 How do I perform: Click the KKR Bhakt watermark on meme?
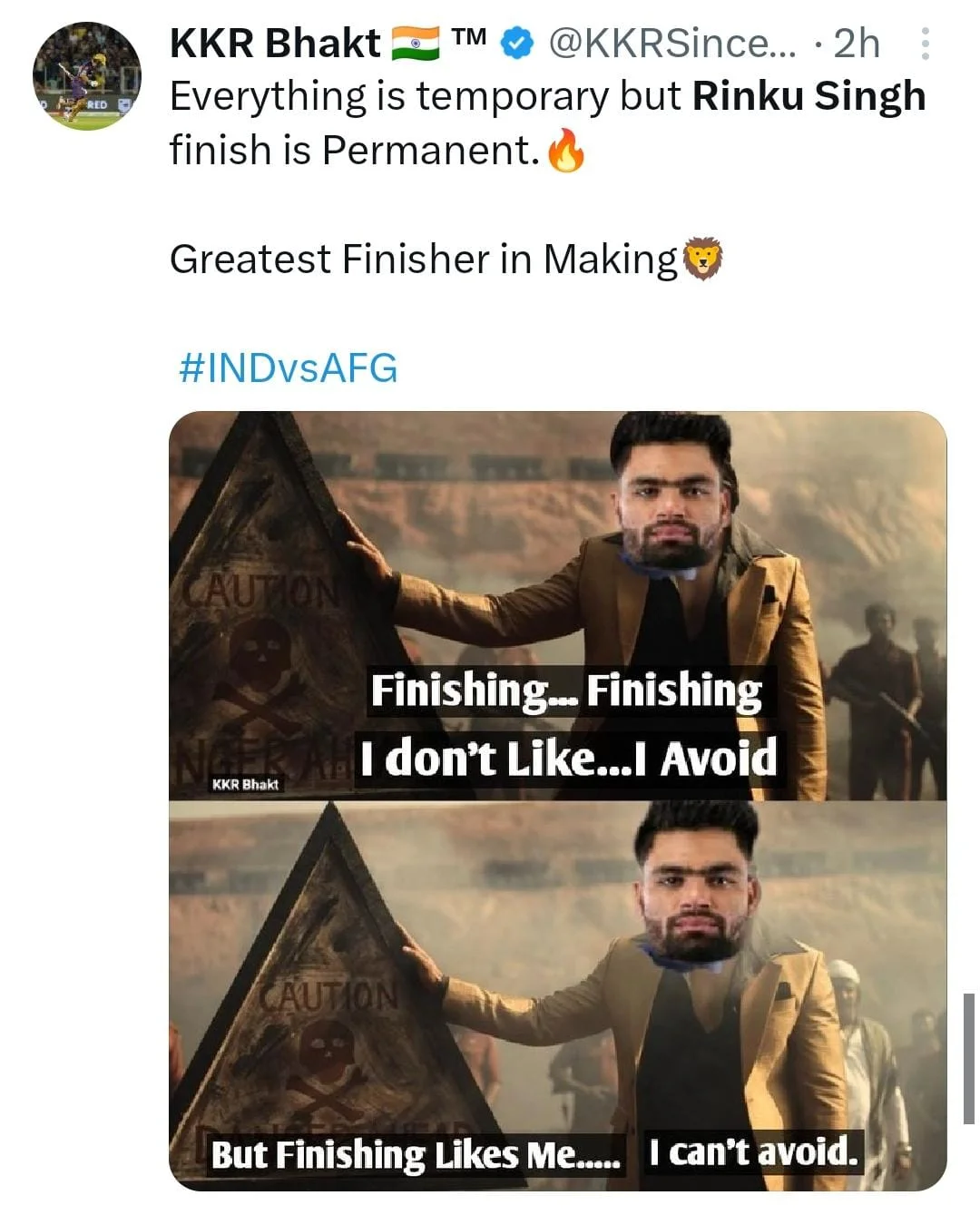click(245, 784)
